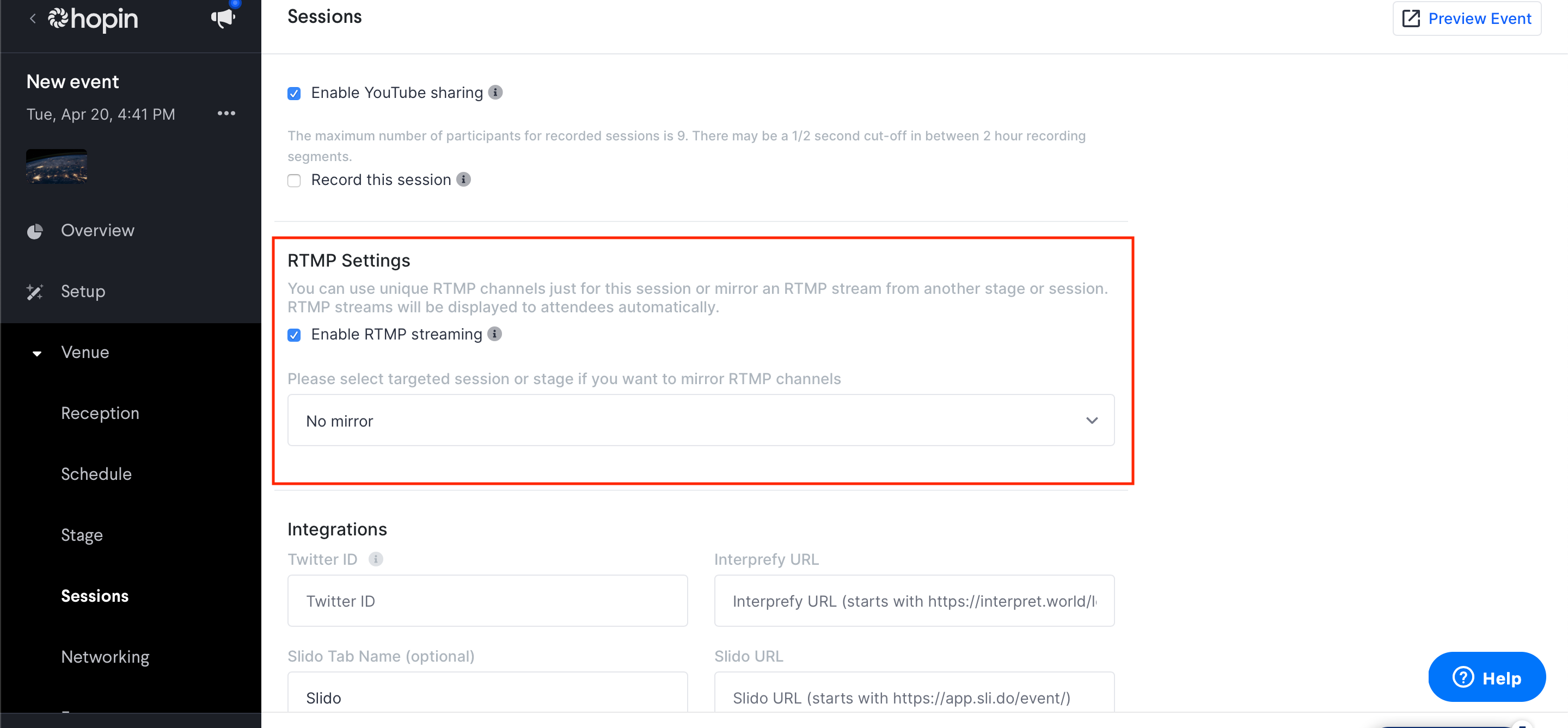Click the YouTube sharing info icon

(x=495, y=92)
